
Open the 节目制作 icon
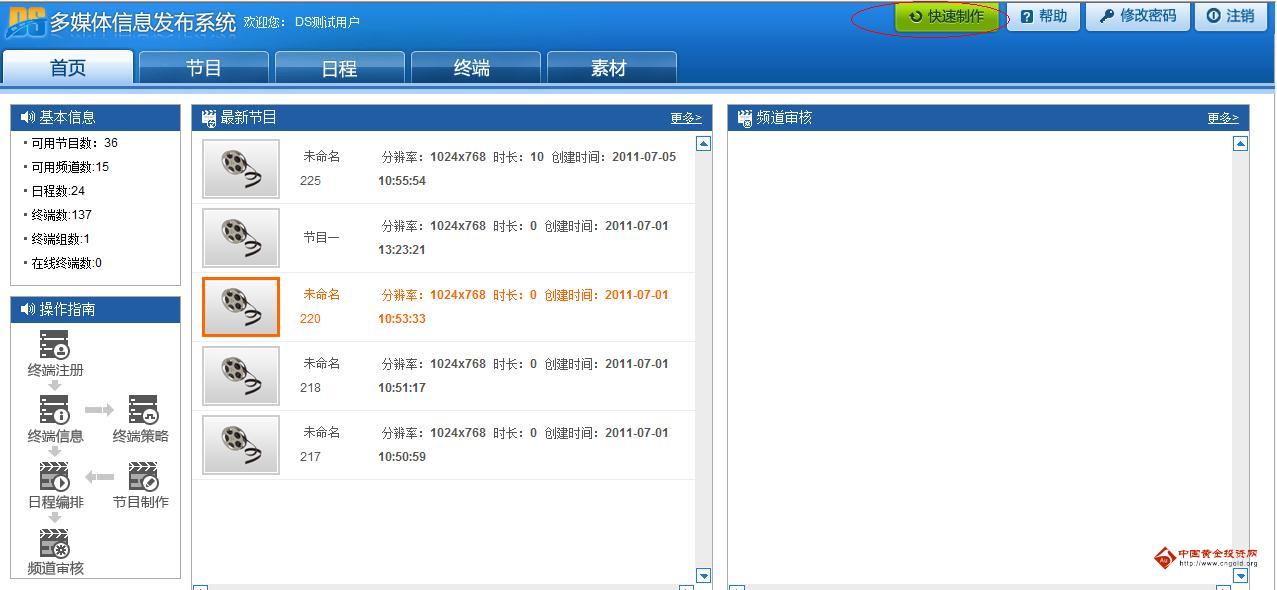click(143, 476)
